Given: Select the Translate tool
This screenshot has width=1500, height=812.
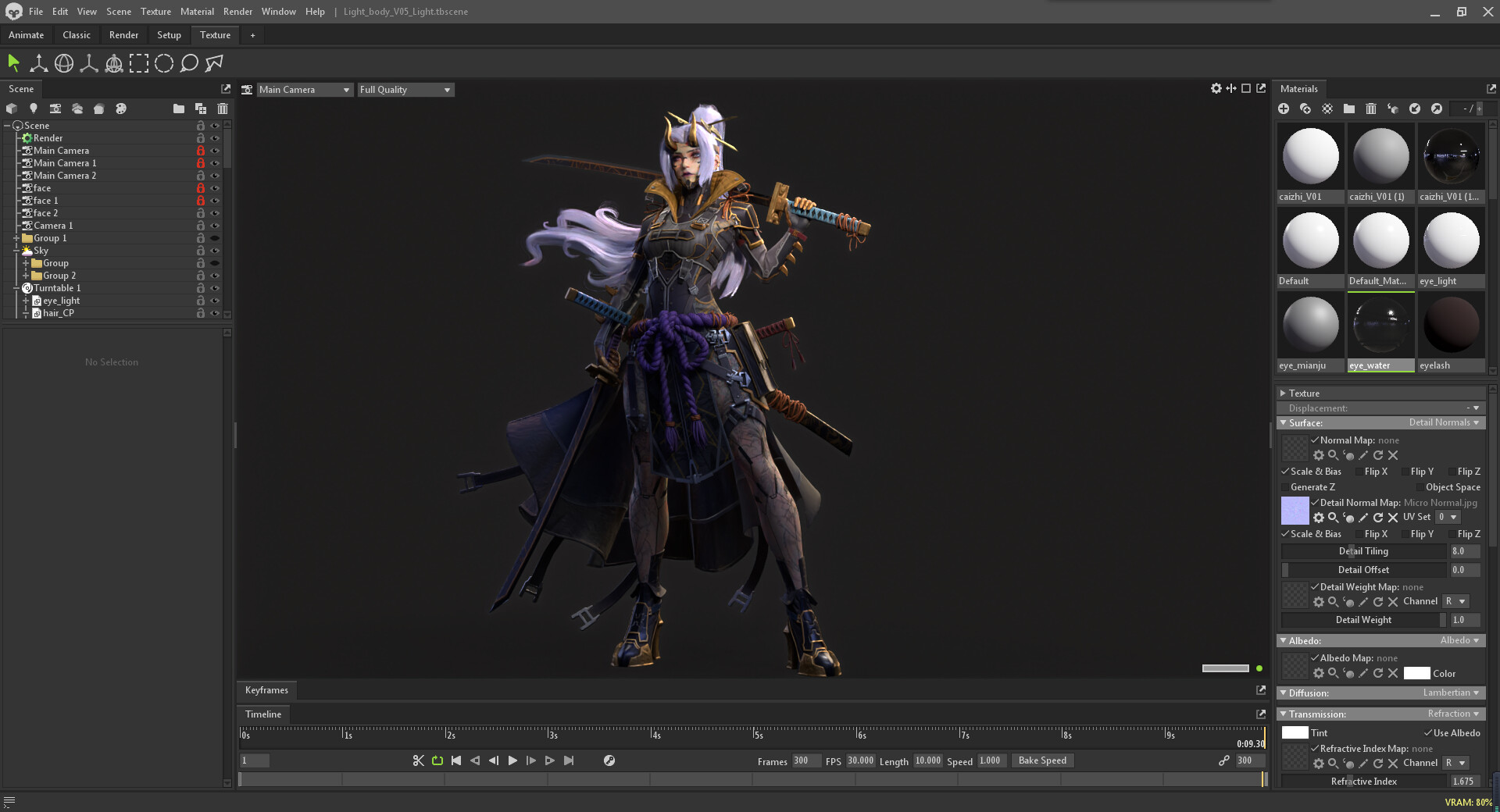Looking at the screenshot, I should 38,63.
